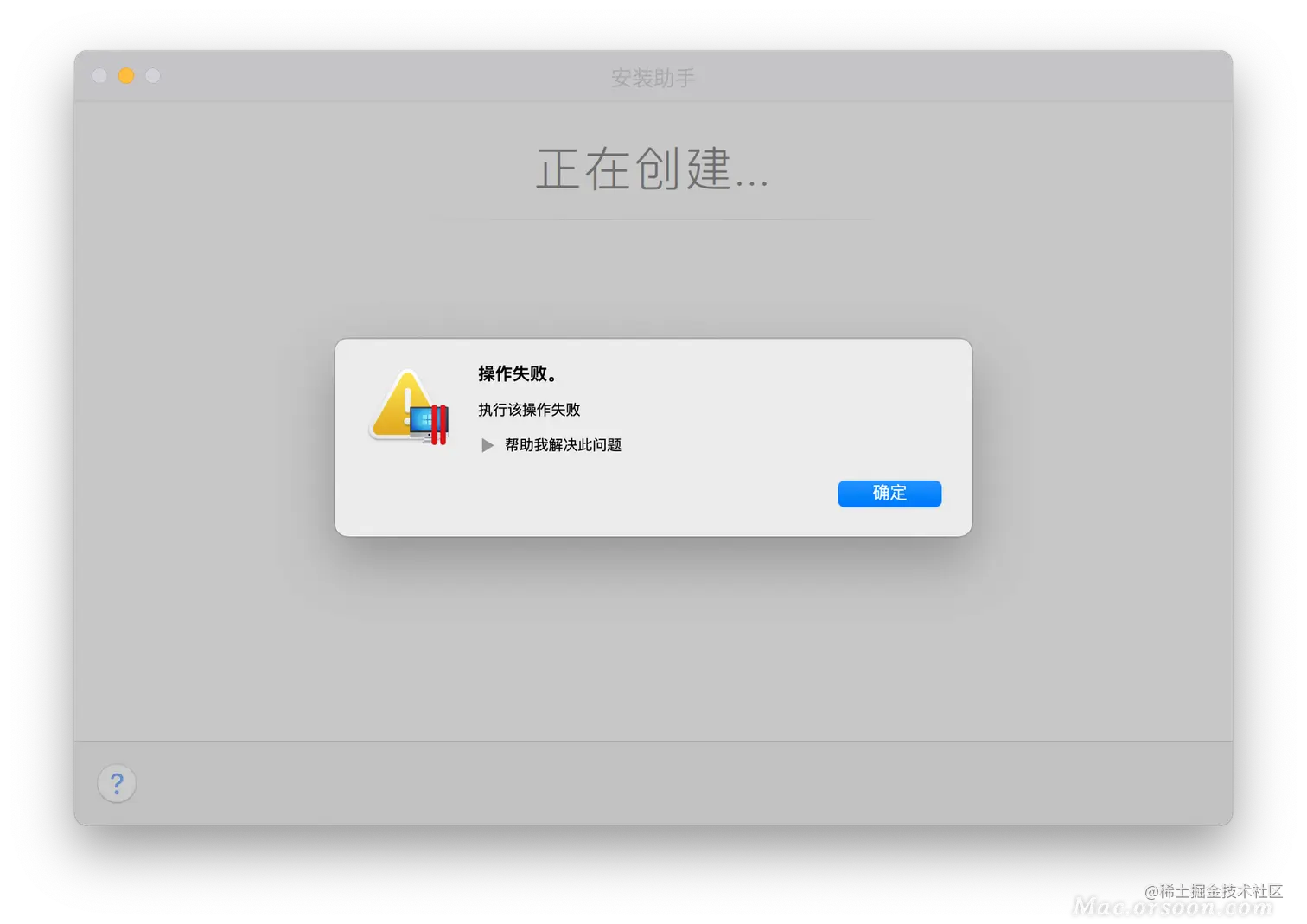The width and height of the screenshot is (1307, 924).
Task: Click the 安装助手 window title
Action: [x=653, y=78]
